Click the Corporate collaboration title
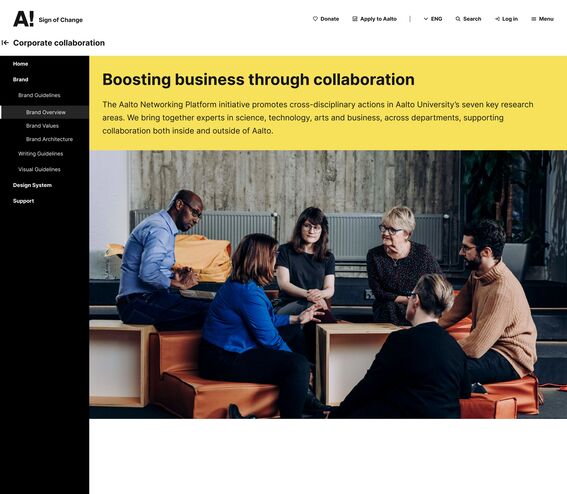Image resolution: width=567 pixels, height=494 pixels. (59, 43)
